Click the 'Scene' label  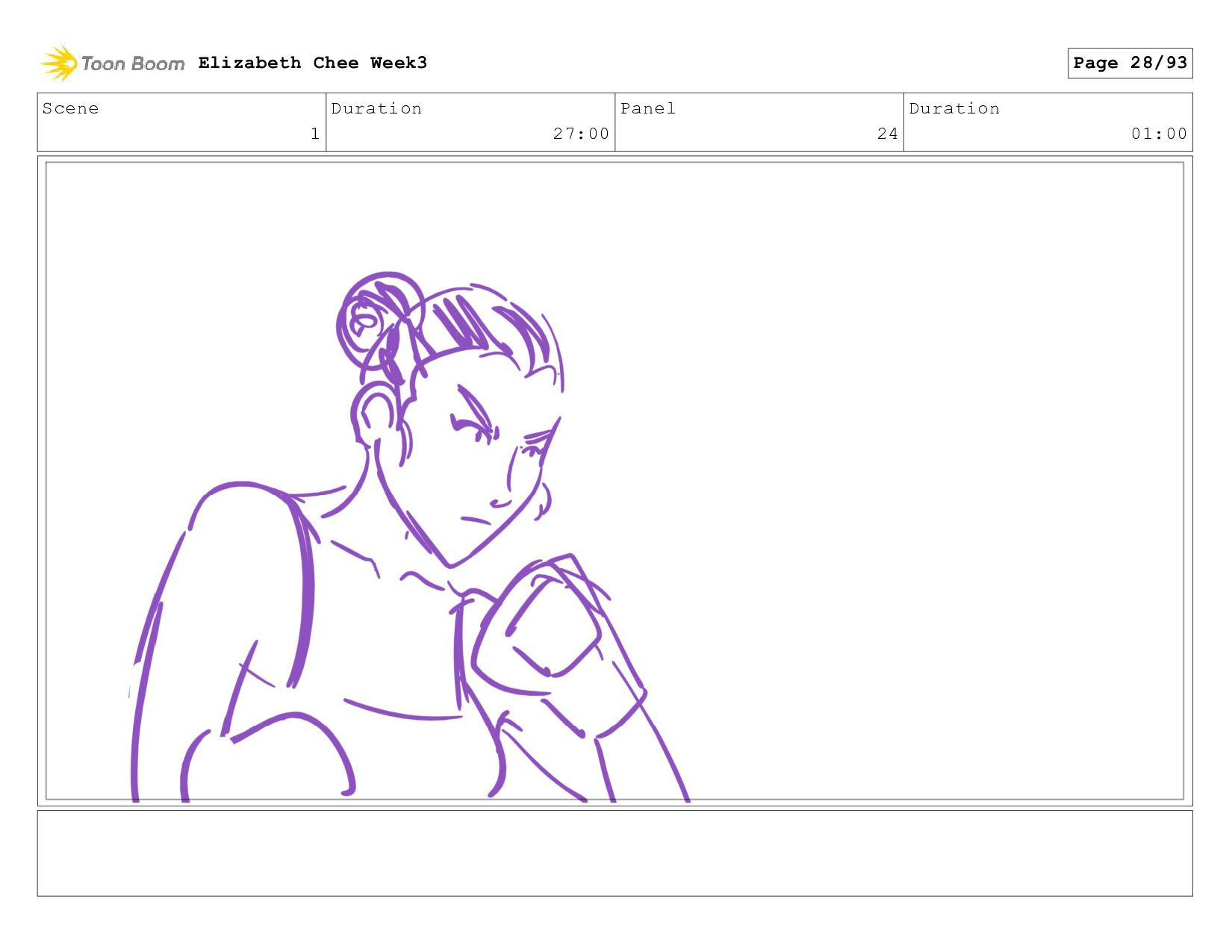coord(70,108)
